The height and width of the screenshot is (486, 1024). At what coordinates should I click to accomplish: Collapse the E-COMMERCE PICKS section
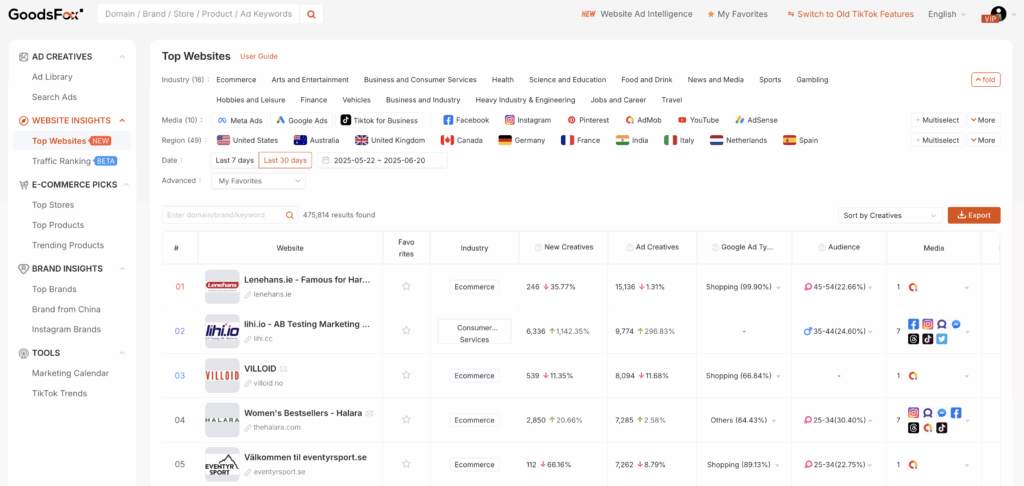(126, 185)
